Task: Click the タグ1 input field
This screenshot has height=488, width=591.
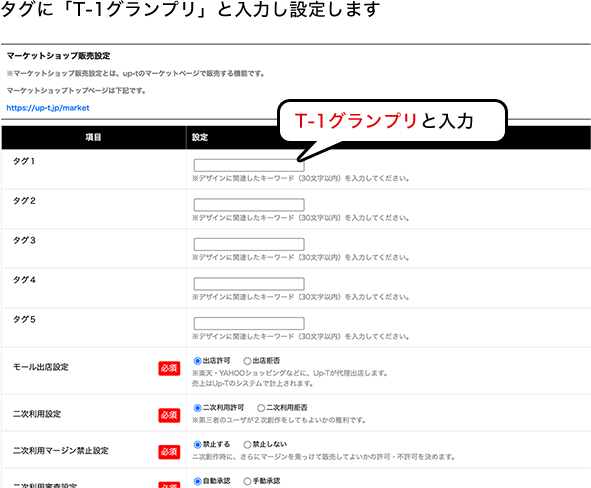Action: (249, 165)
